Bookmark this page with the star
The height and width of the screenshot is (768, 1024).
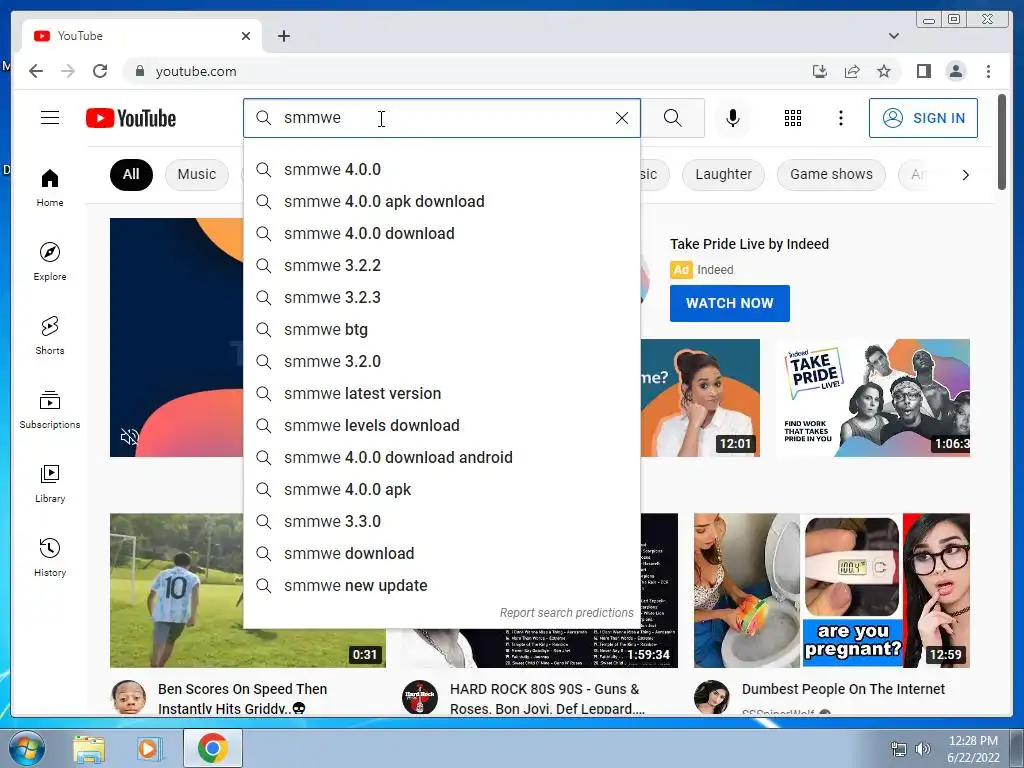coord(884,71)
